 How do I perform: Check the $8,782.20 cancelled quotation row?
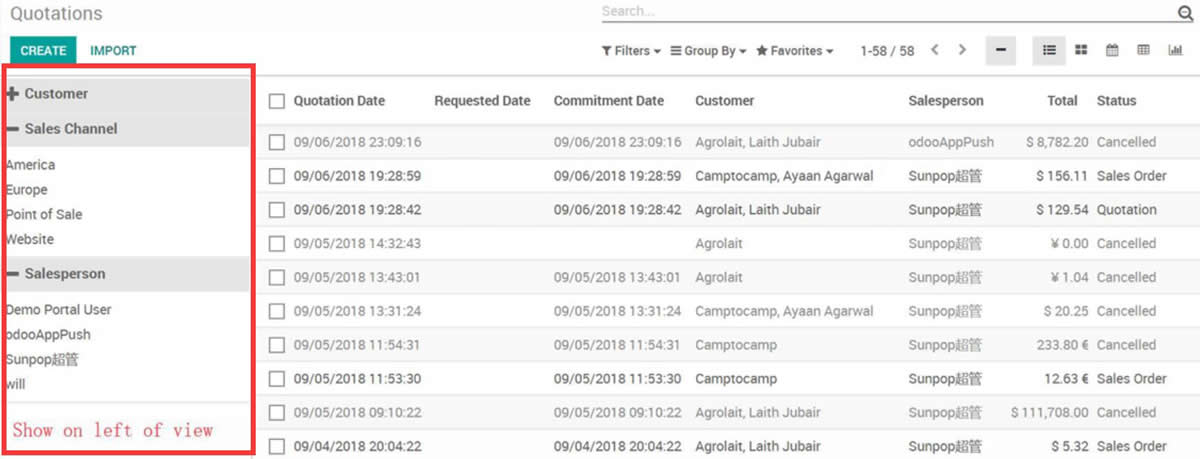[x=277, y=142]
